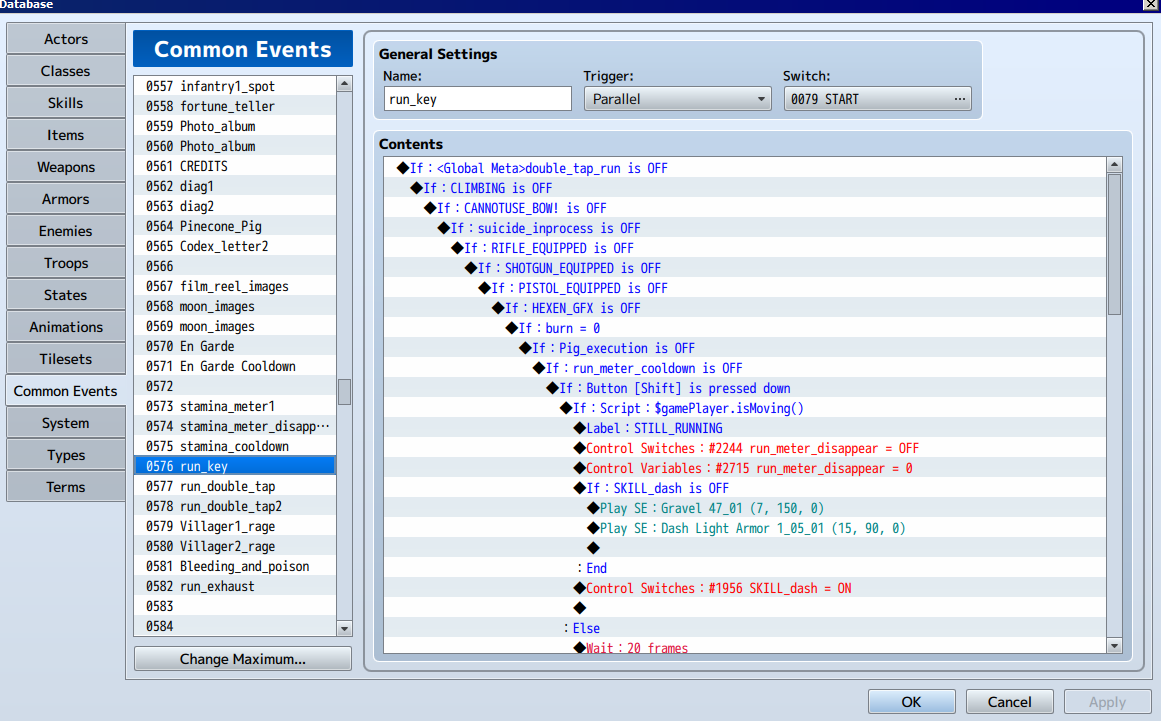
Task: Select the 0557 infantry1_spot event
Action: click(x=235, y=86)
